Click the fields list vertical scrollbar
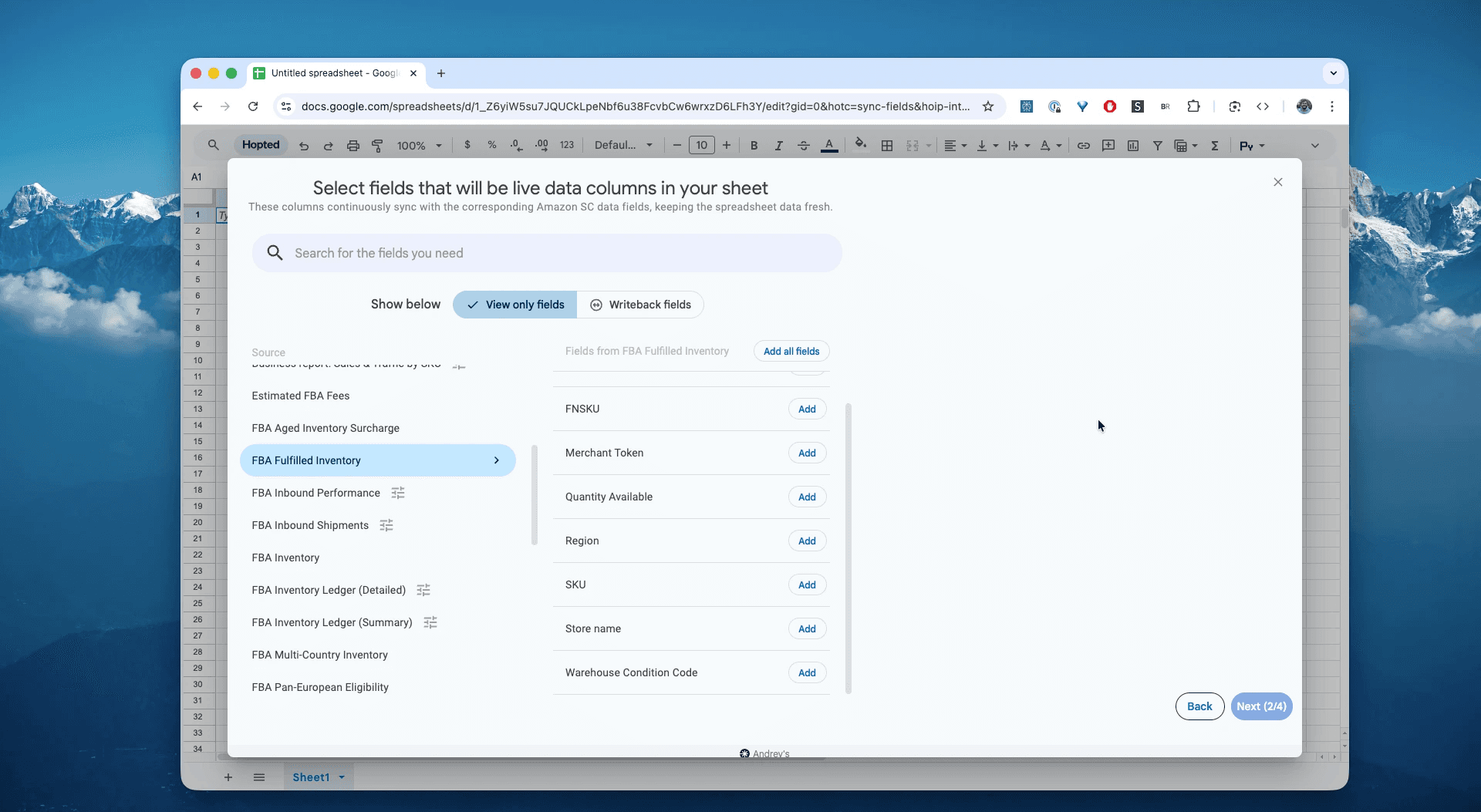1481x812 pixels. [x=848, y=548]
